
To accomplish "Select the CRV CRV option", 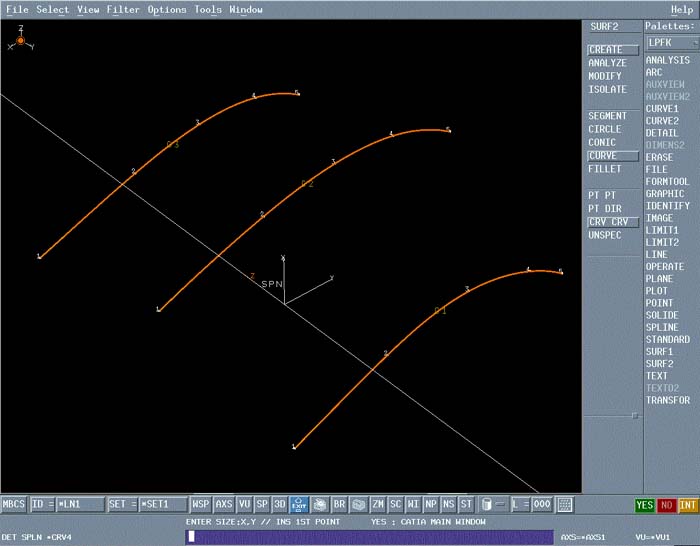I will [612, 222].
